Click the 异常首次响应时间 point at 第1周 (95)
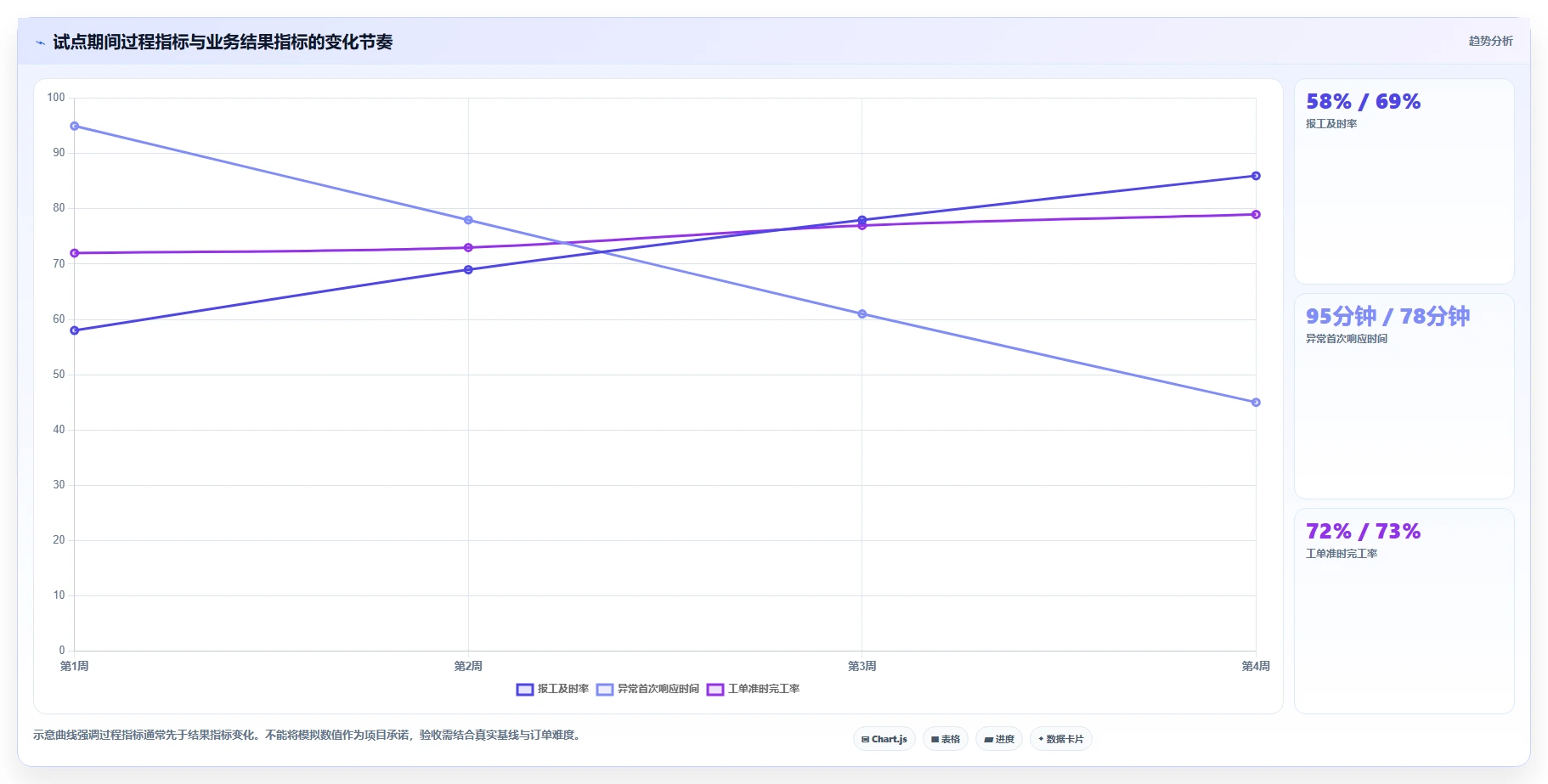The width and height of the screenshot is (1548, 784). click(x=75, y=127)
